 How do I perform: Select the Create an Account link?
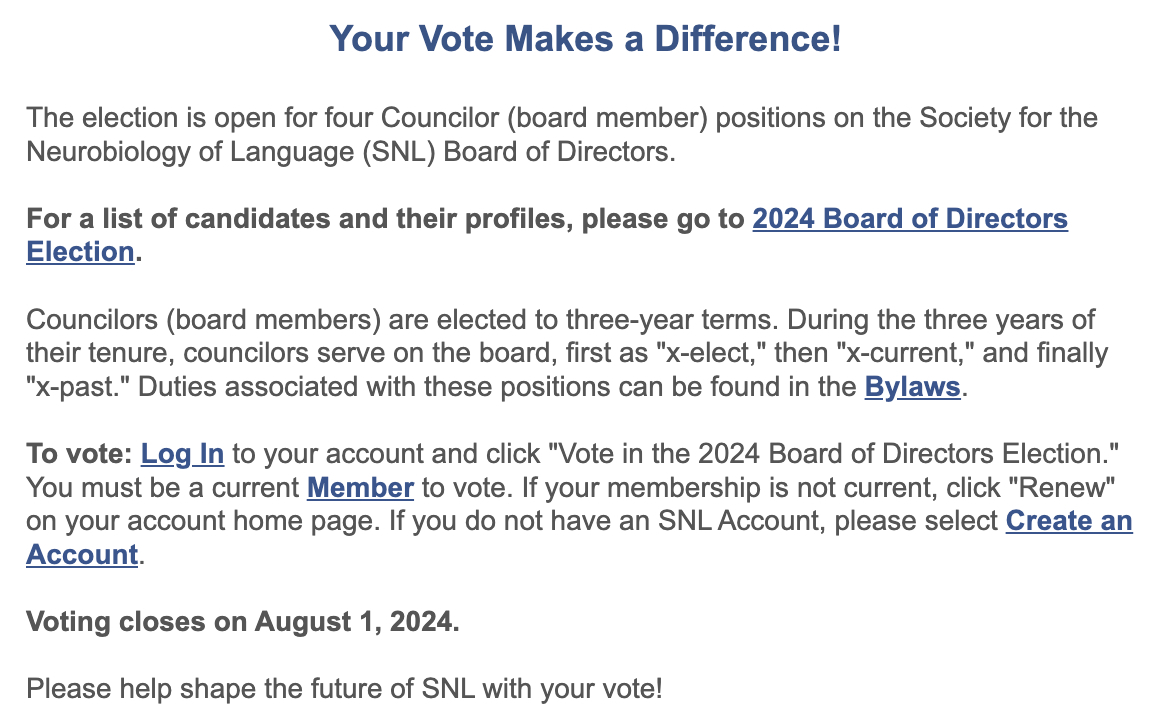1068,522
